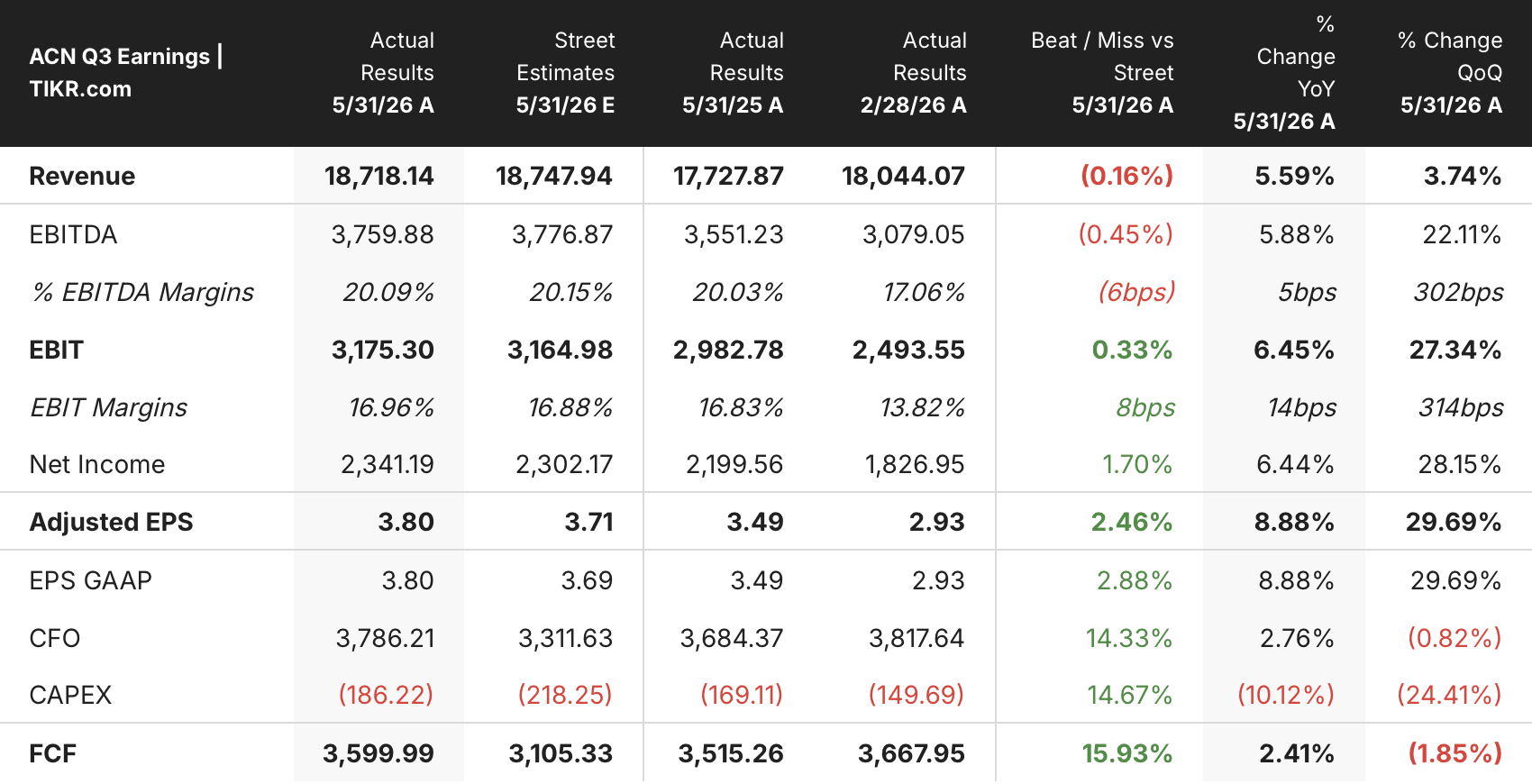The height and width of the screenshot is (784, 1532).
Task: Click the CFO row label
Action: 54,638
